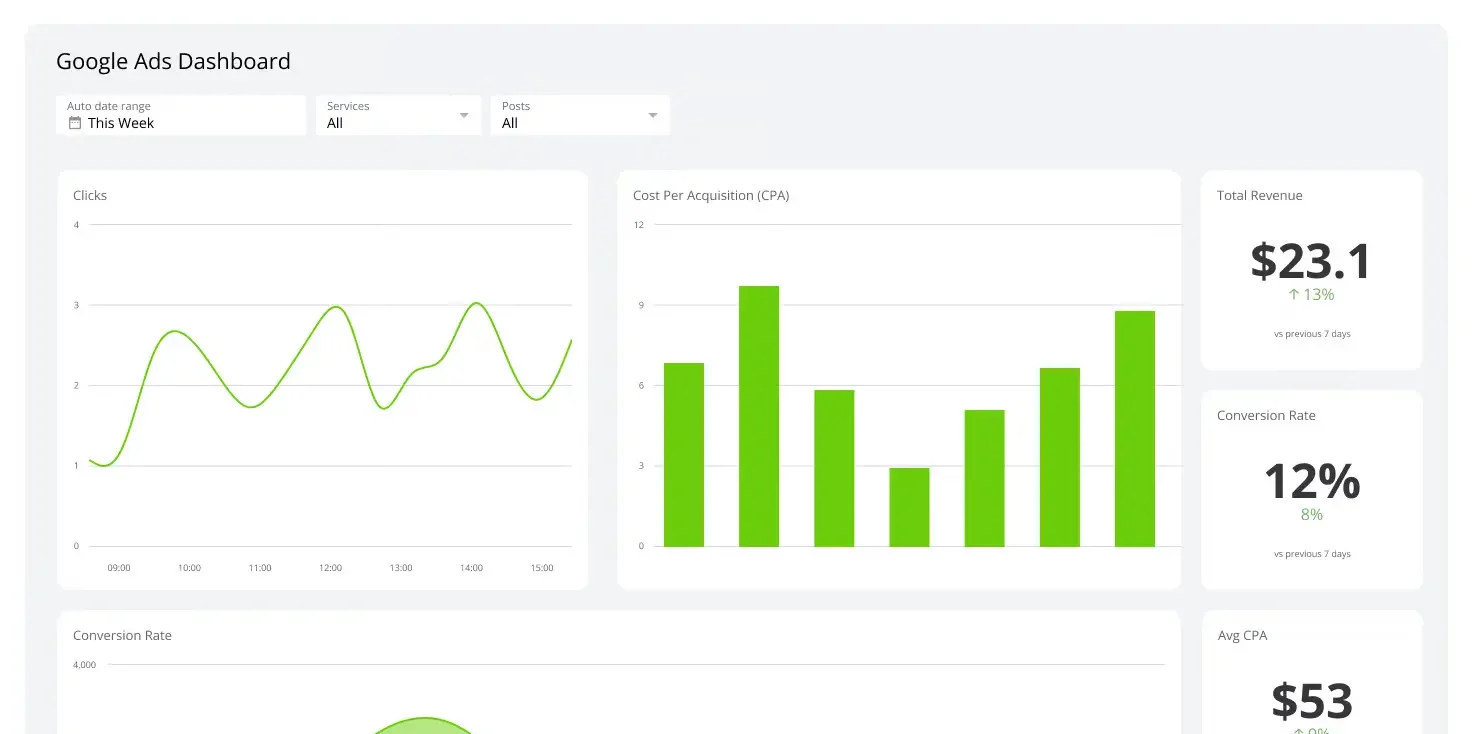Select the shortest bar in CPA chart
This screenshot has width=1473, height=734.
click(x=909, y=507)
